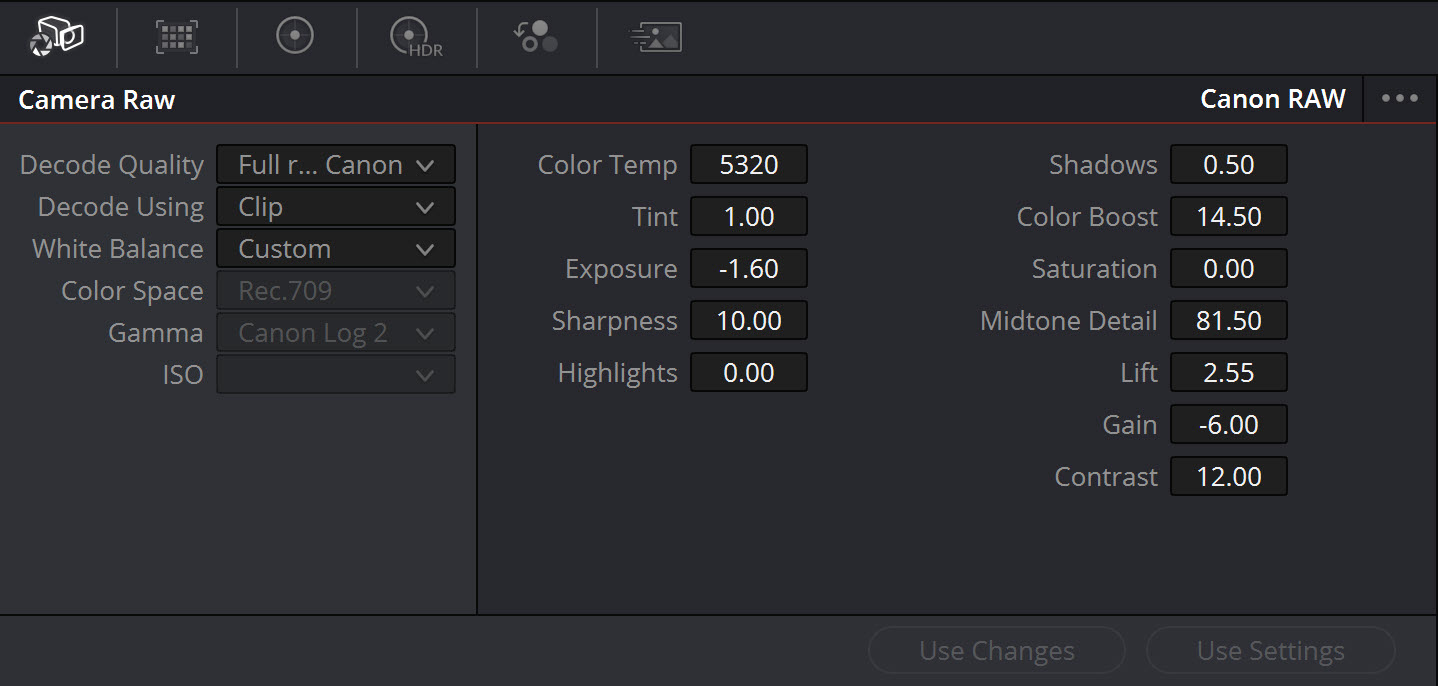Open the Color Match palette

tap(176, 37)
